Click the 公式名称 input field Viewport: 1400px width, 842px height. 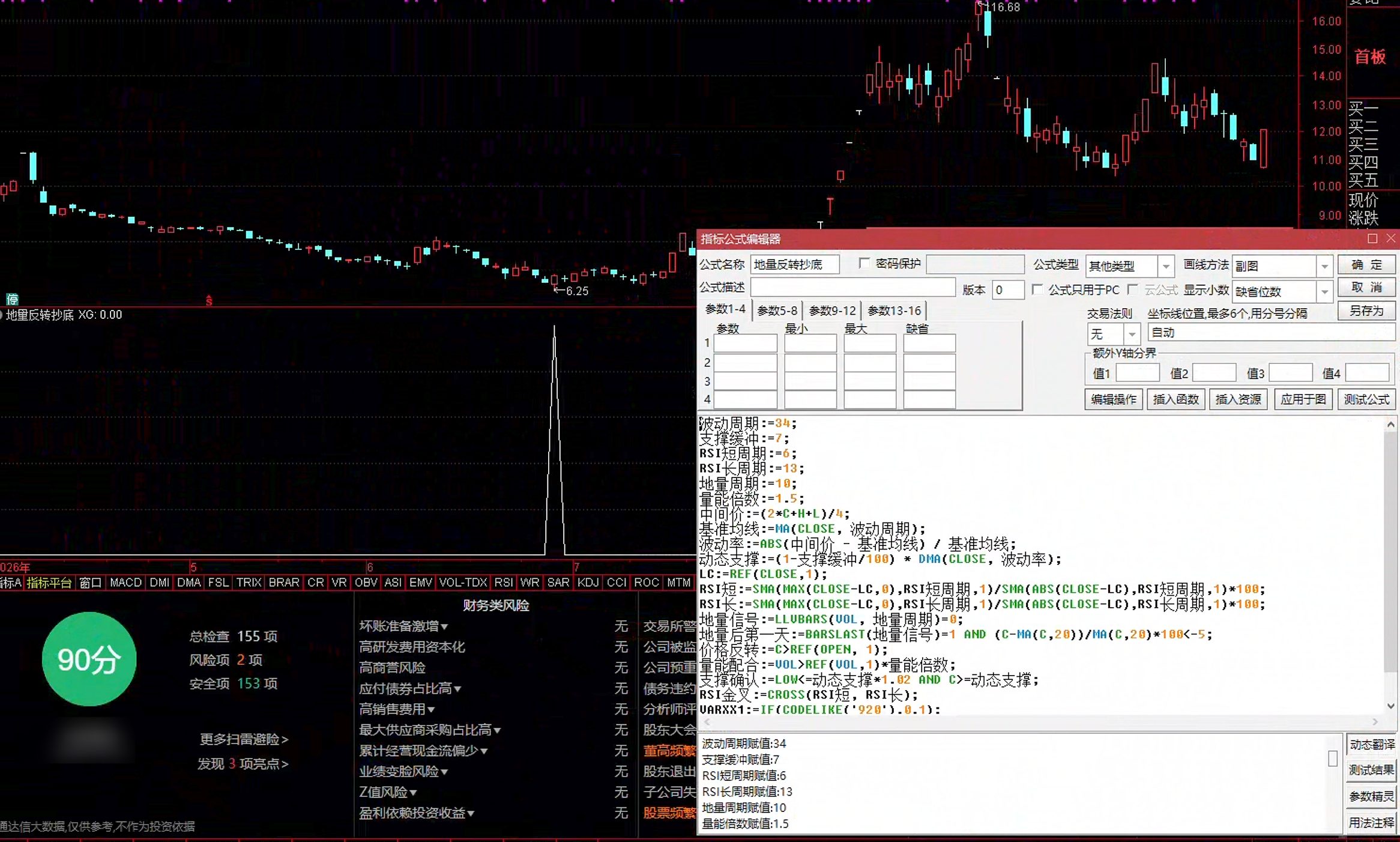coord(794,264)
